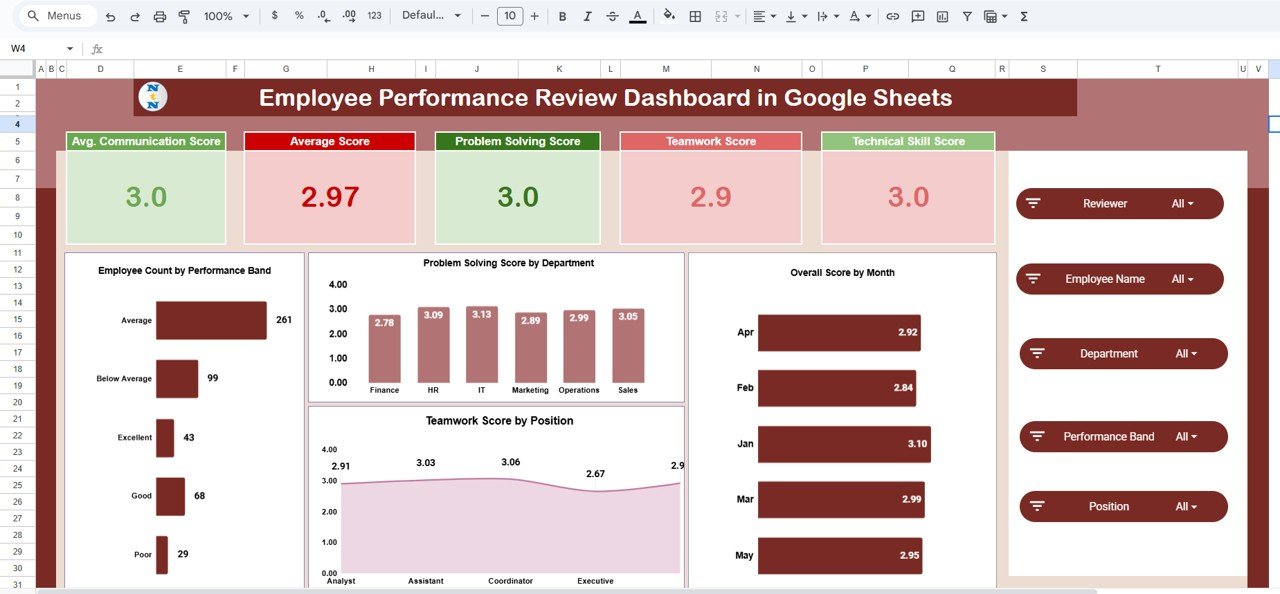
Task: Open the Menus search box
Action: click(x=55, y=15)
